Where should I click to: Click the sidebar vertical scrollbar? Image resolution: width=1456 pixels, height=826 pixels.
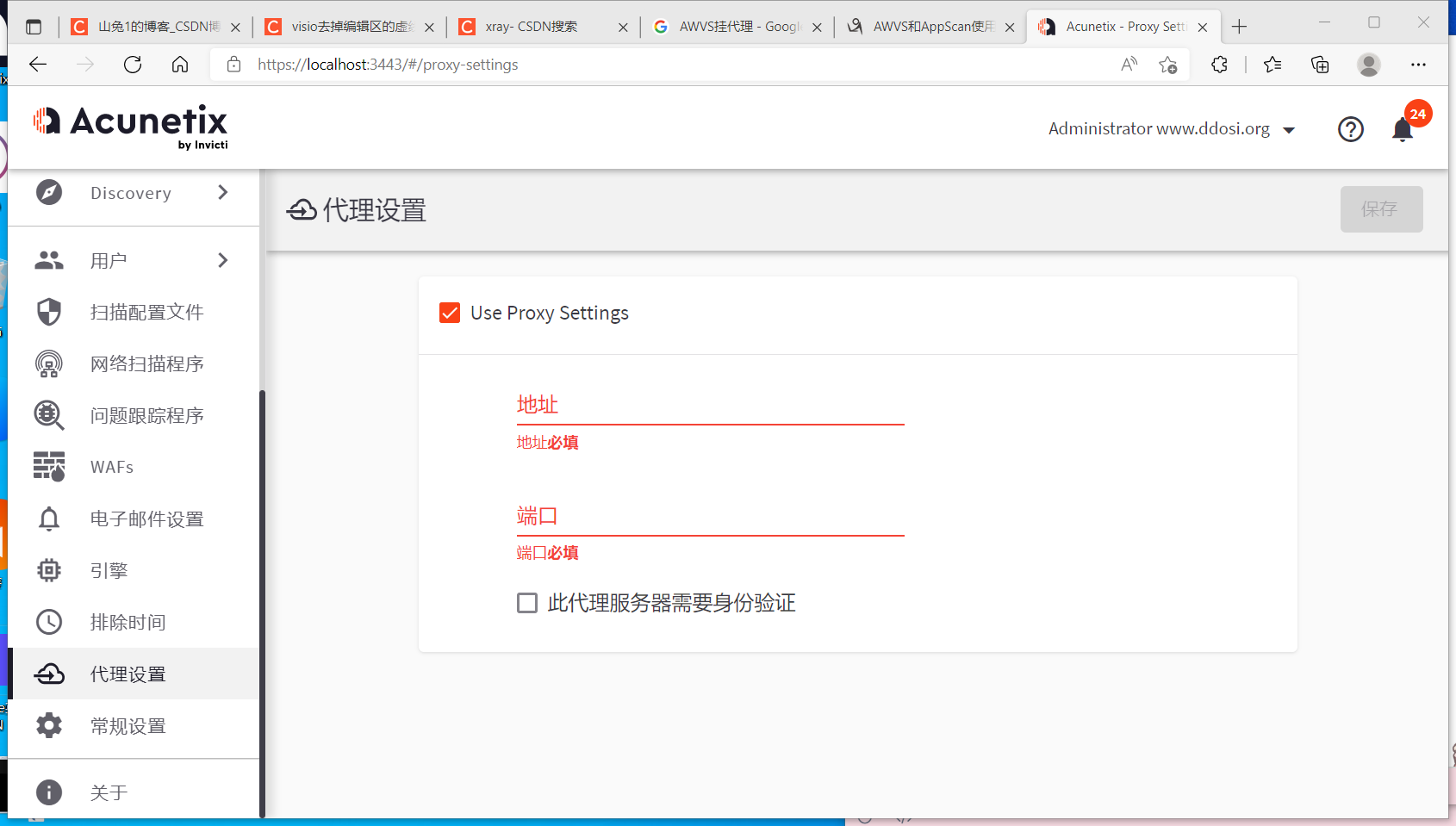click(262, 603)
